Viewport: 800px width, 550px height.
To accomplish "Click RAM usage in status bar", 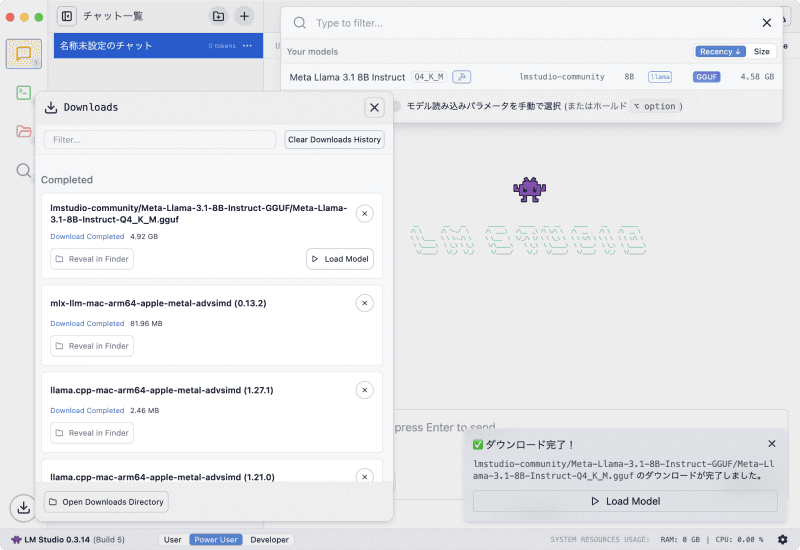I will (680, 539).
